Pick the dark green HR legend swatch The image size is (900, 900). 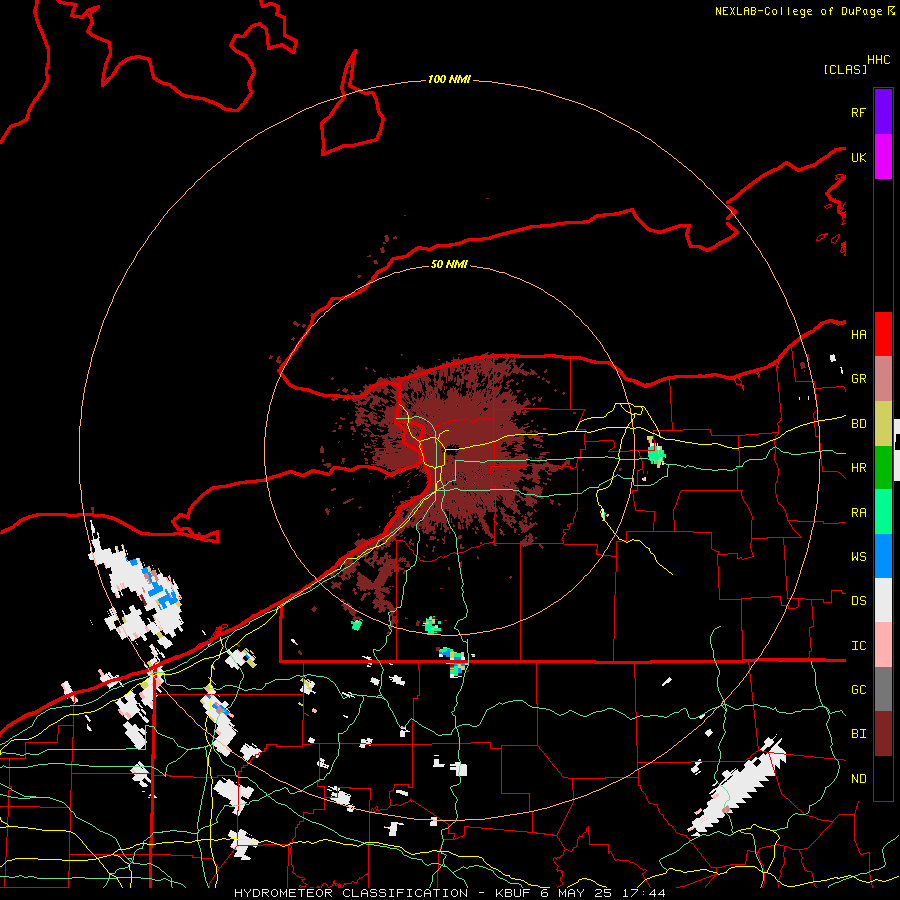[883, 468]
